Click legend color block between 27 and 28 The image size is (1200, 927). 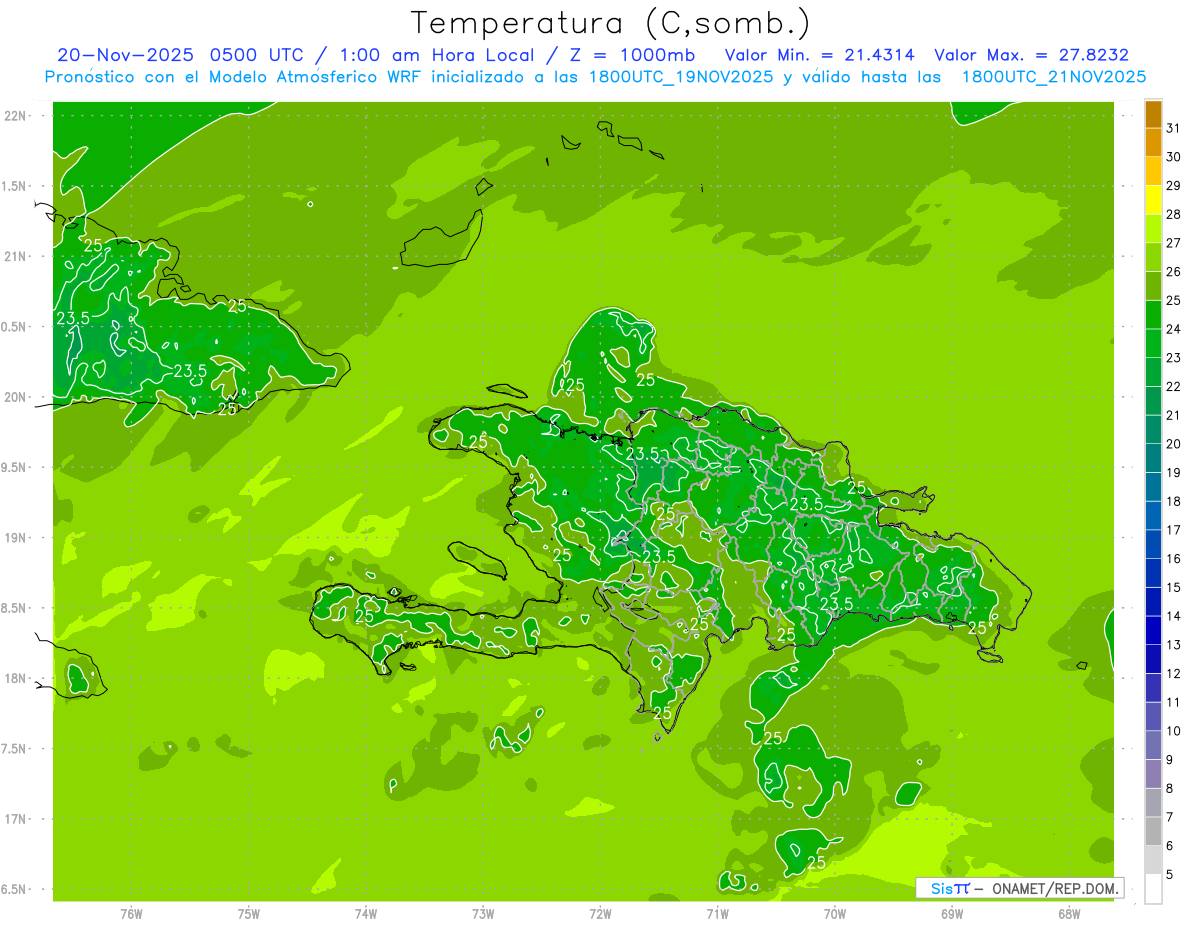click(1153, 229)
